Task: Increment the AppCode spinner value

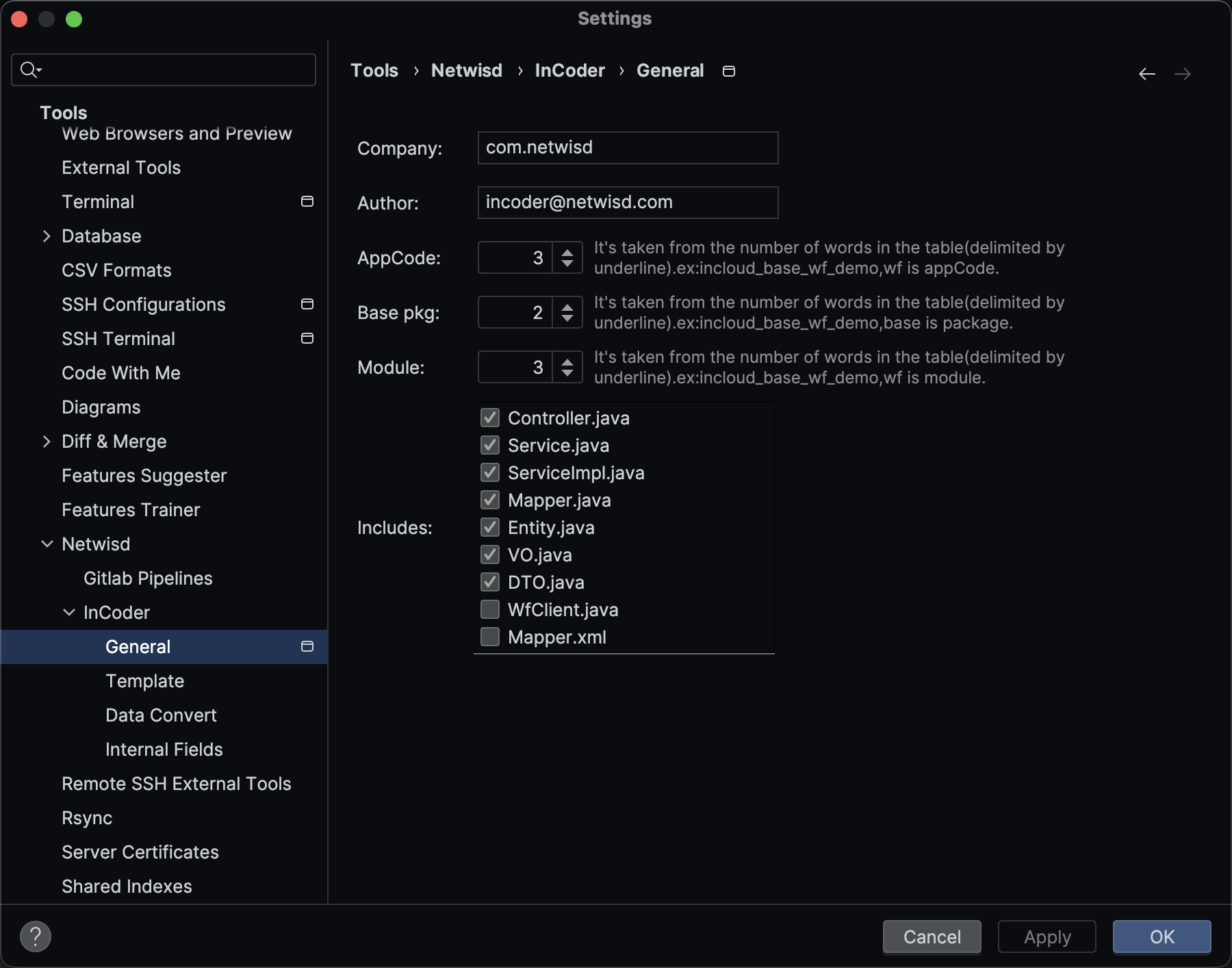Action: (x=567, y=252)
